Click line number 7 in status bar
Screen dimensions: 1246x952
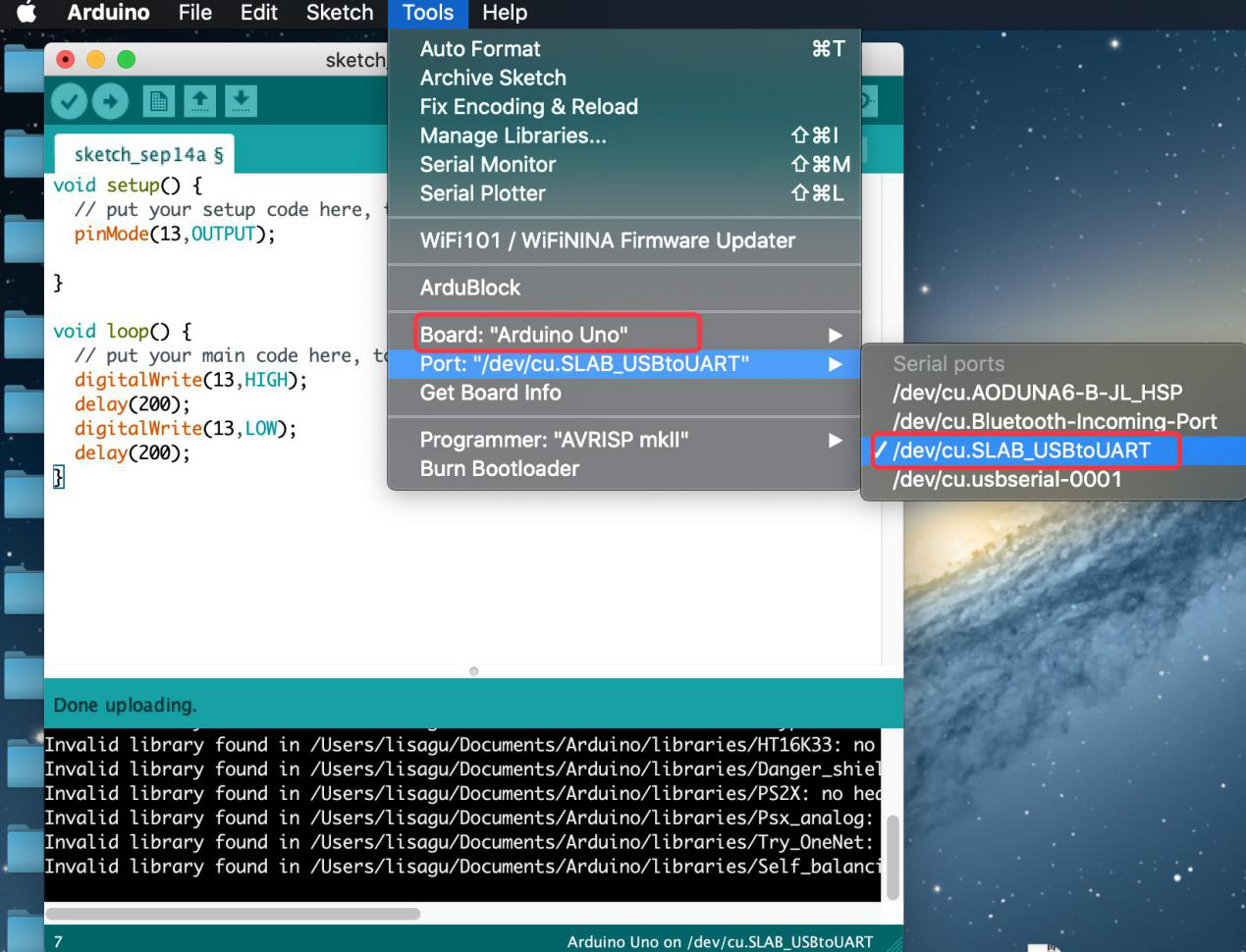click(x=58, y=941)
